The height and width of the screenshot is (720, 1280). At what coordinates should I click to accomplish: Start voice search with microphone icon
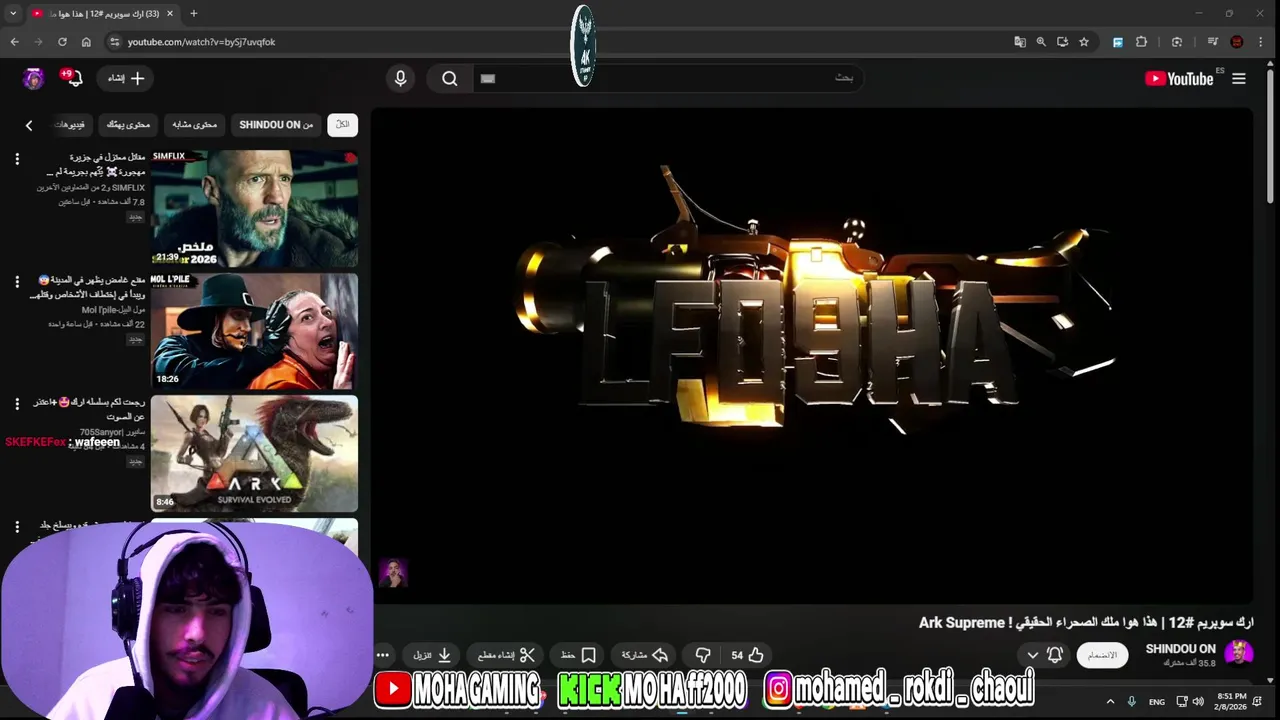(x=401, y=79)
